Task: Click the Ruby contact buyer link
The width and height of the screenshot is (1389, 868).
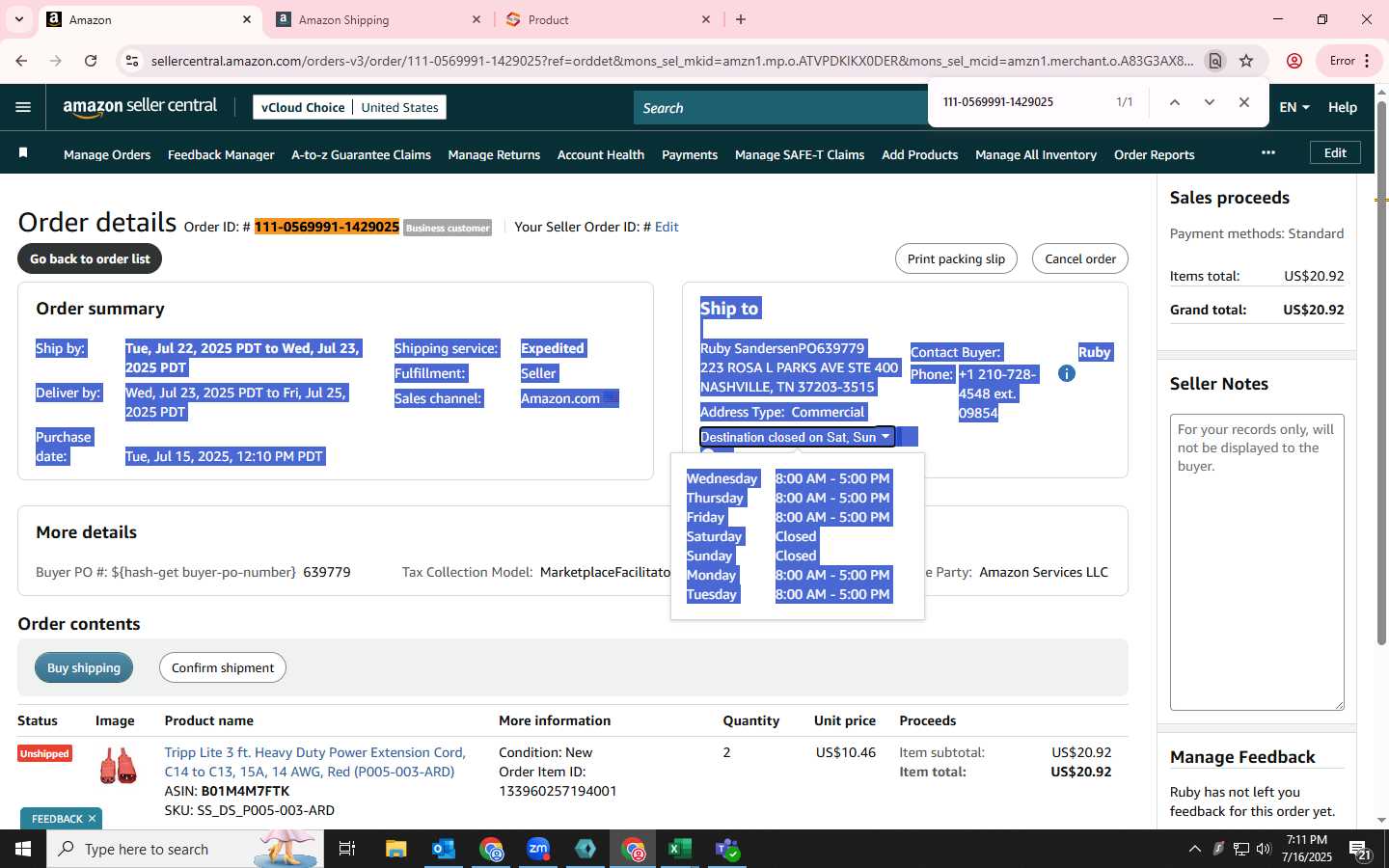Action: pos(1095,352)
